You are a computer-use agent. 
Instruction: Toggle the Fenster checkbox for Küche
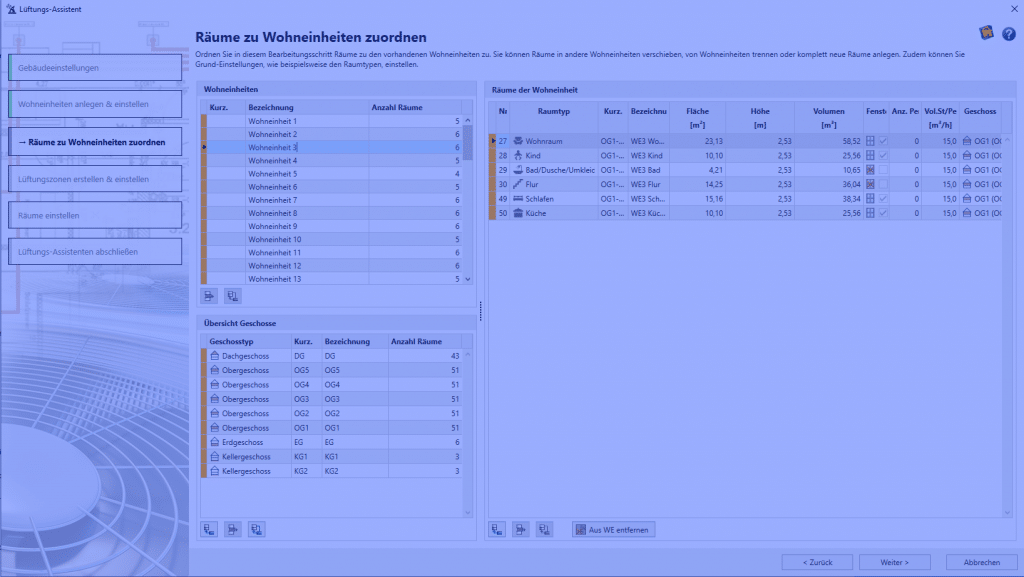tap(883, 213)
